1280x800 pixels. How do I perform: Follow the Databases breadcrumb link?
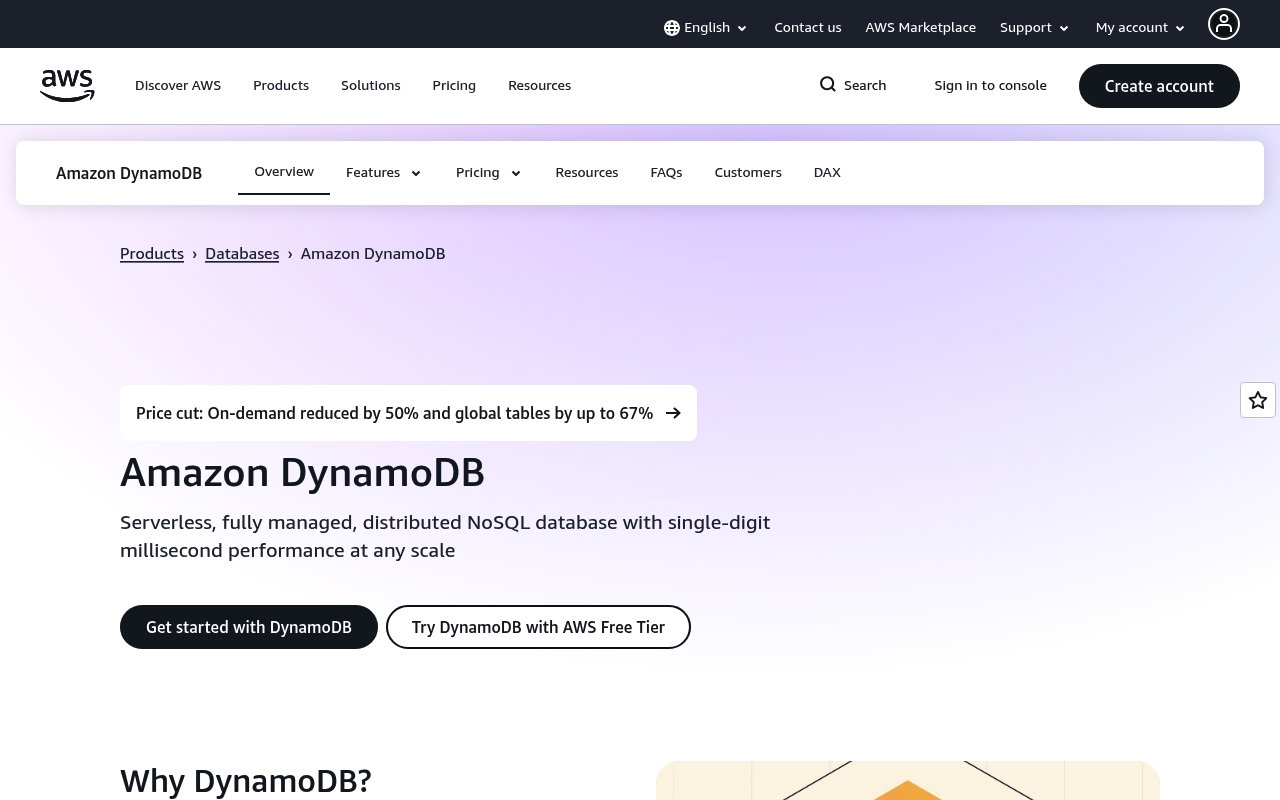(x=242, y=254)
